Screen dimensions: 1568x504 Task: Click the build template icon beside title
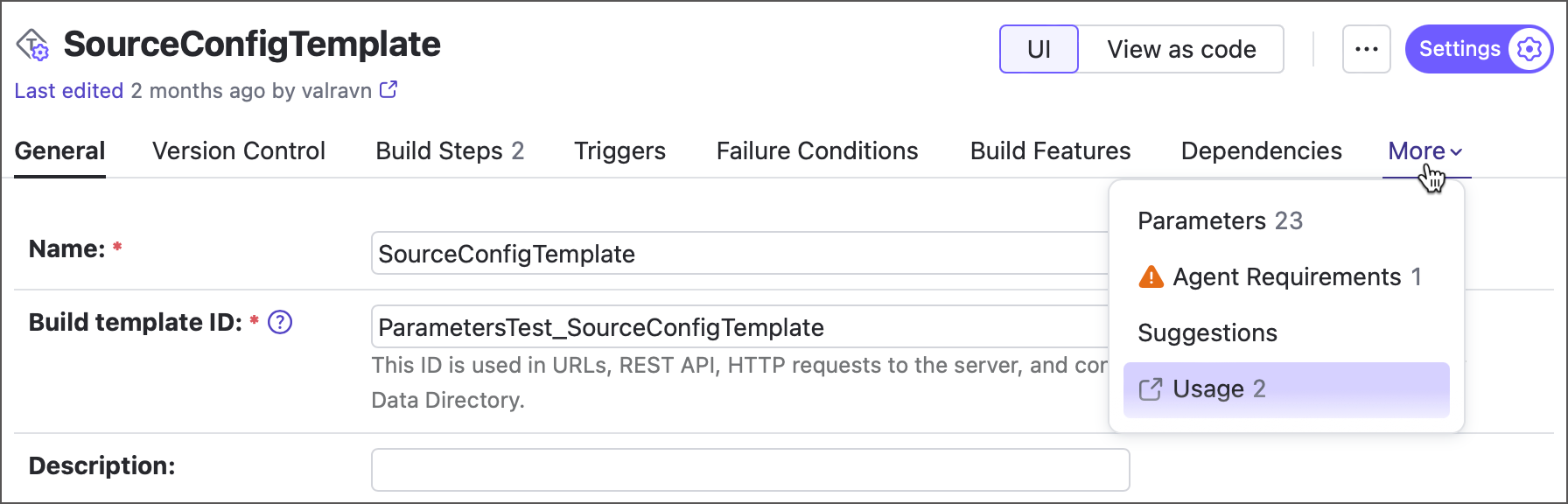click(x=33, y=45)
